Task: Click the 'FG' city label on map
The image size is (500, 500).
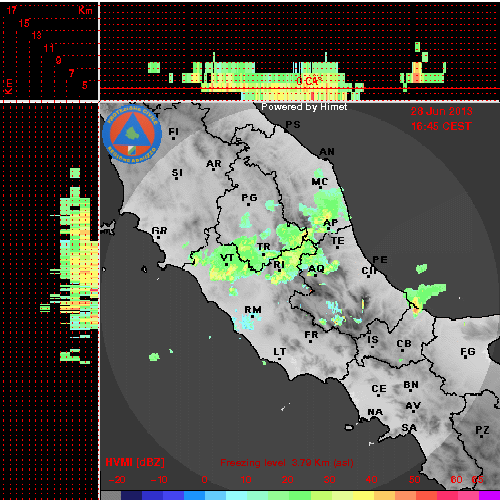Action: (x=468, y=352)
